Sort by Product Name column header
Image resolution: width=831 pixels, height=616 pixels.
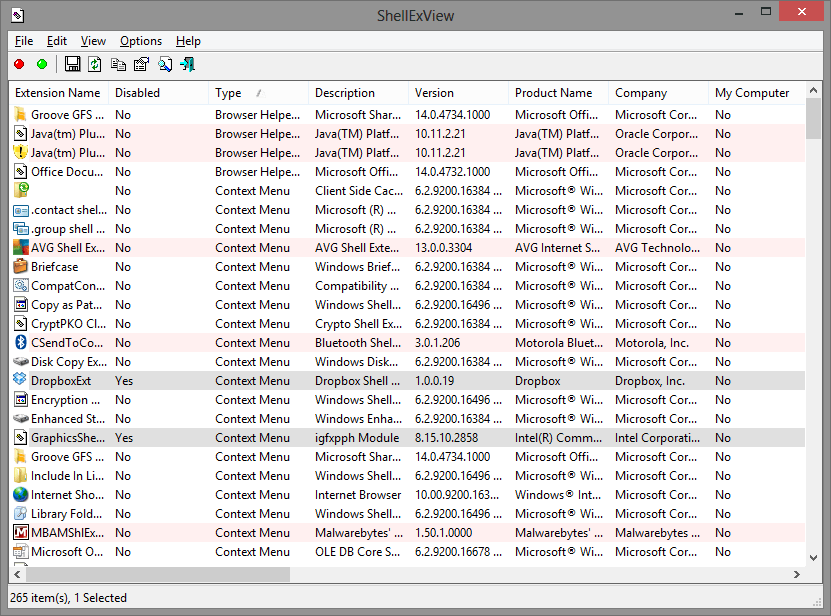point(558,93)
